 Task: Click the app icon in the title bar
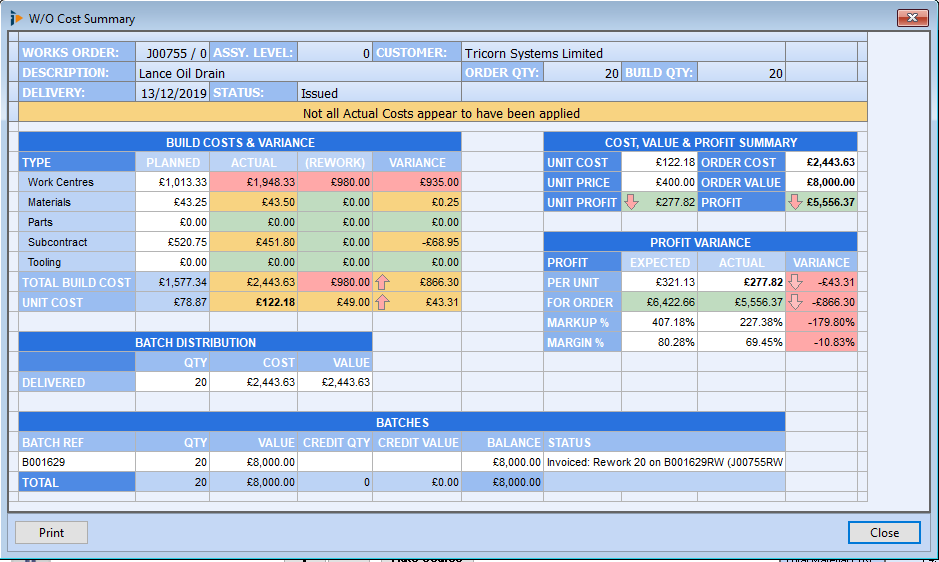tap(16, 18)
